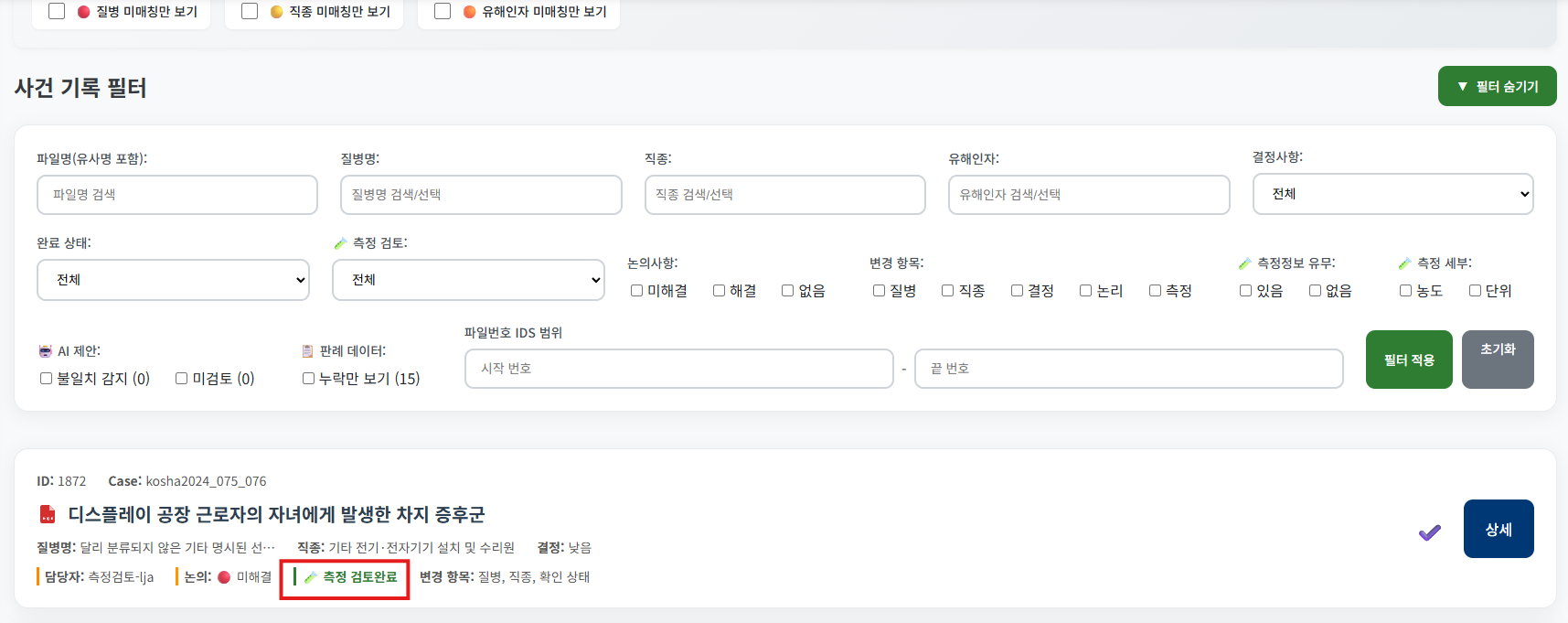Click the red PDF icon beside the case title

coord(48,515)
